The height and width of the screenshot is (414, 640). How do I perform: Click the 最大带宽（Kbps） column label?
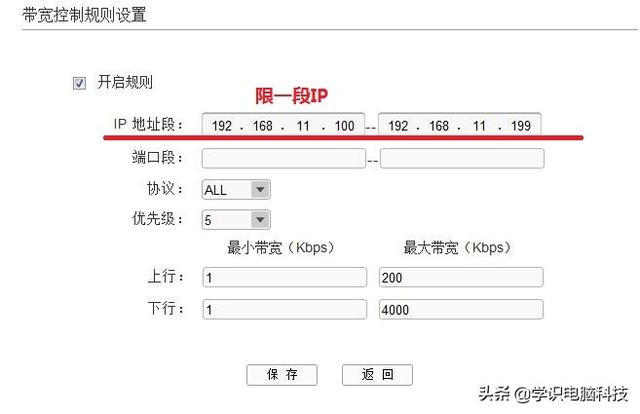tap(457, 247)
